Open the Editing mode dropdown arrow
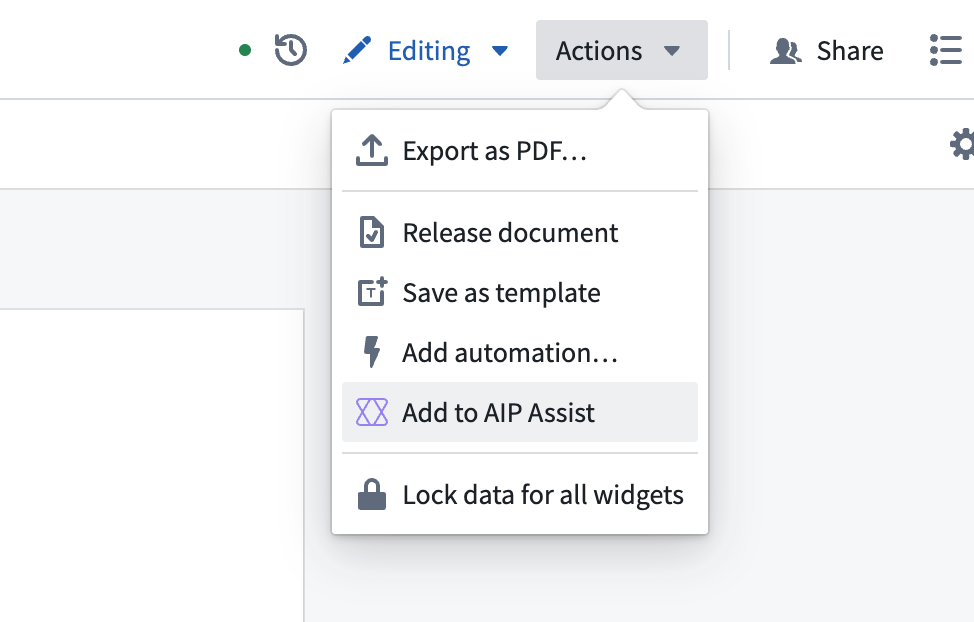The height and width of the screenshot is (622, 974). pyautogui.click(x=499, y=50)
